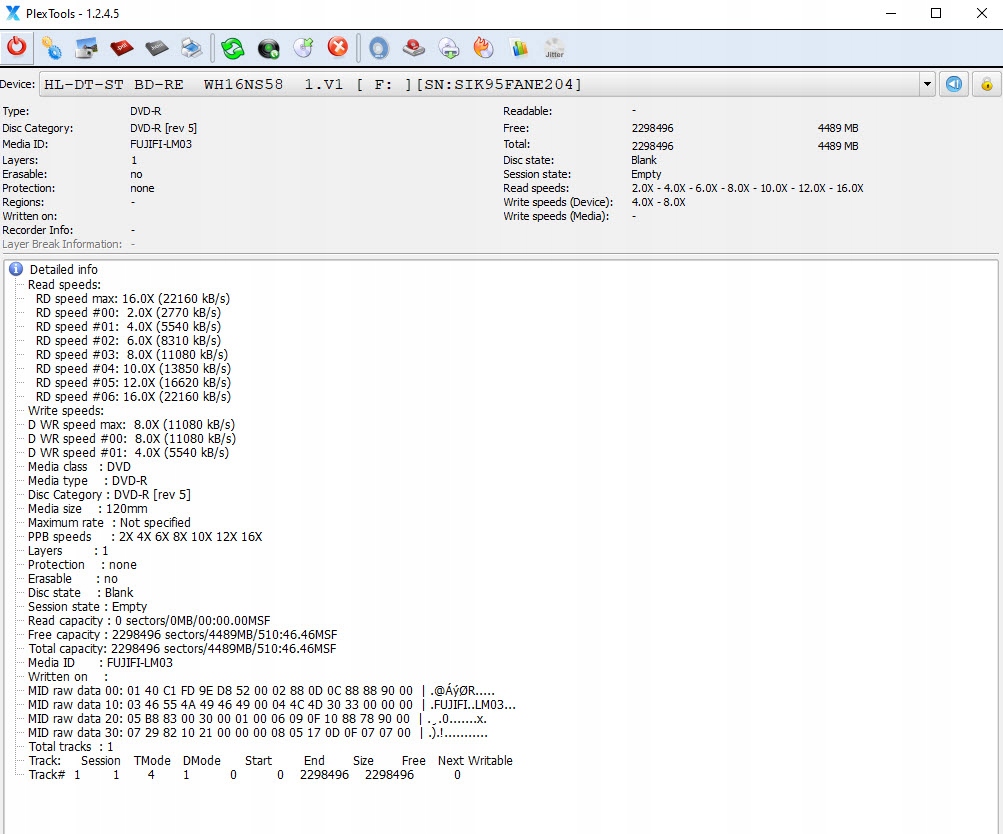Click the blue eject button beside device
The image size is (1003, 834).
click(x=954, y=84)
